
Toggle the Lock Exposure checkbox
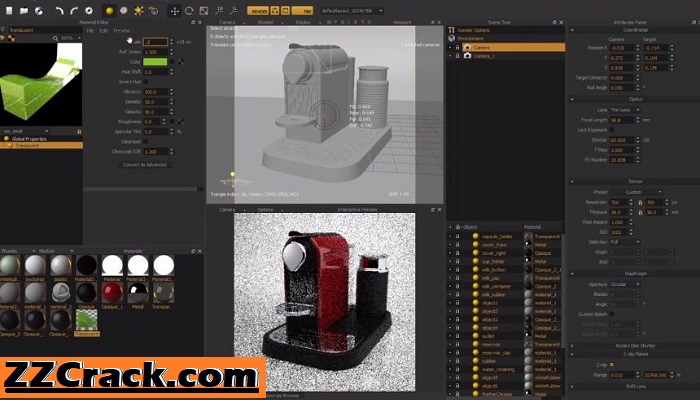coord(612,130)
